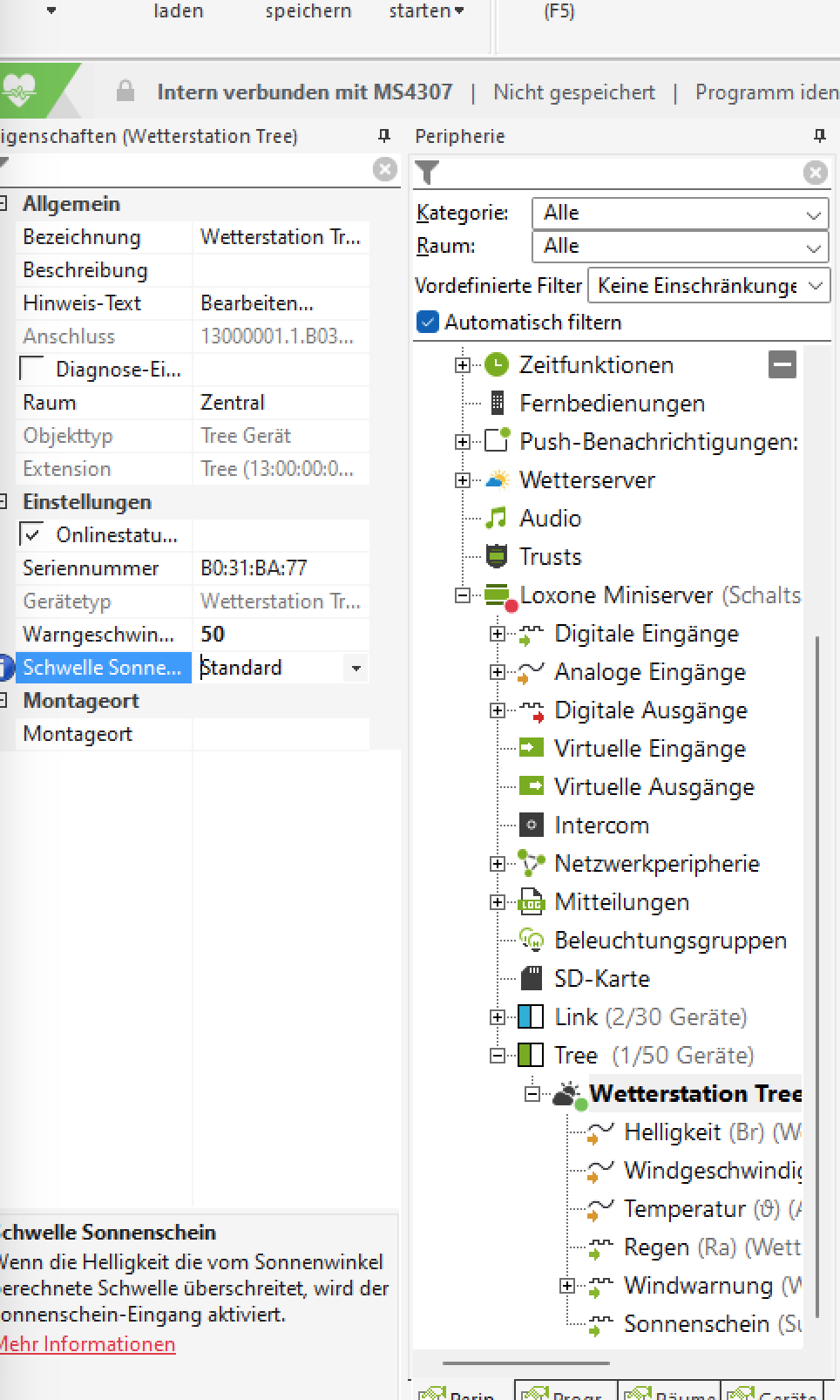The image size is (840, 1400).
Task: Click the Mitteilungen log icon
Action: click(x=532, y=901)
